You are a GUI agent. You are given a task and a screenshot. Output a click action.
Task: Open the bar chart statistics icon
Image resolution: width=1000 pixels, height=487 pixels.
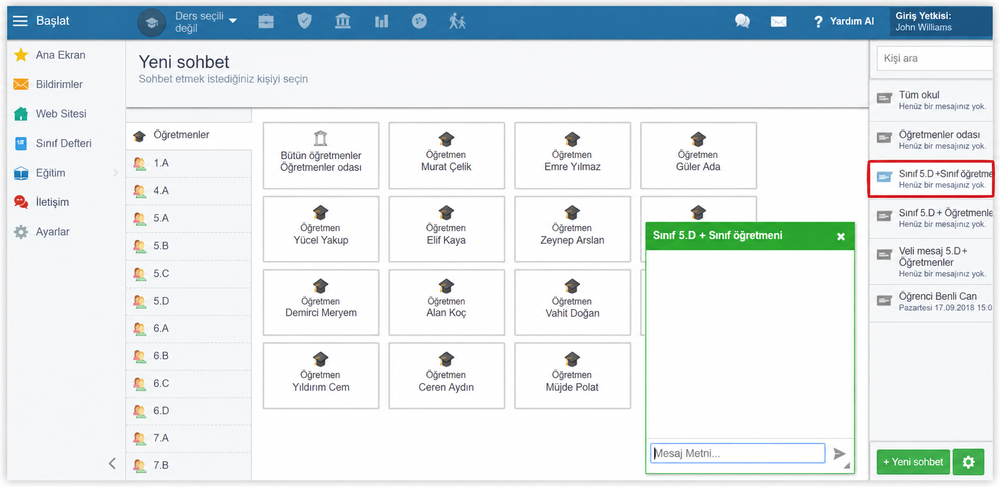click(x=381, y=21)
